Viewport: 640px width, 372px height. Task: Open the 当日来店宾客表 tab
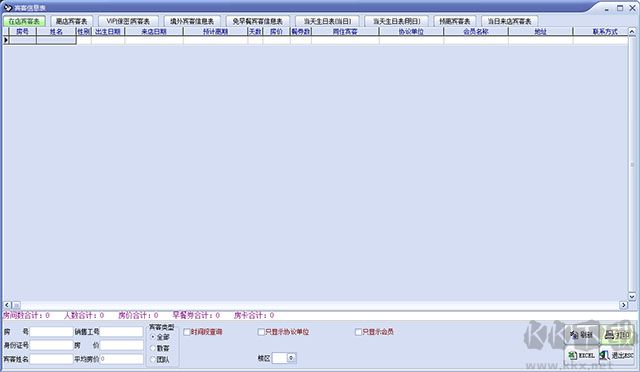pyautogui.click(x=509, y=21)
